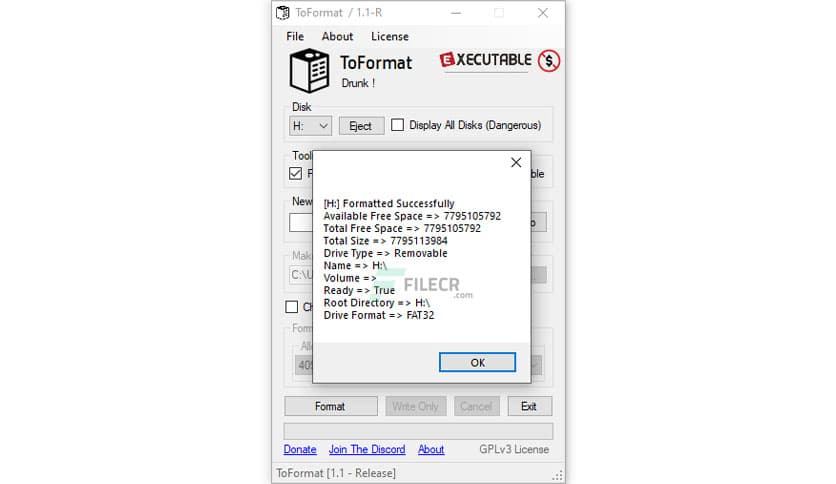Click the Format button
The image size is (836, 484).
point(331,406)
